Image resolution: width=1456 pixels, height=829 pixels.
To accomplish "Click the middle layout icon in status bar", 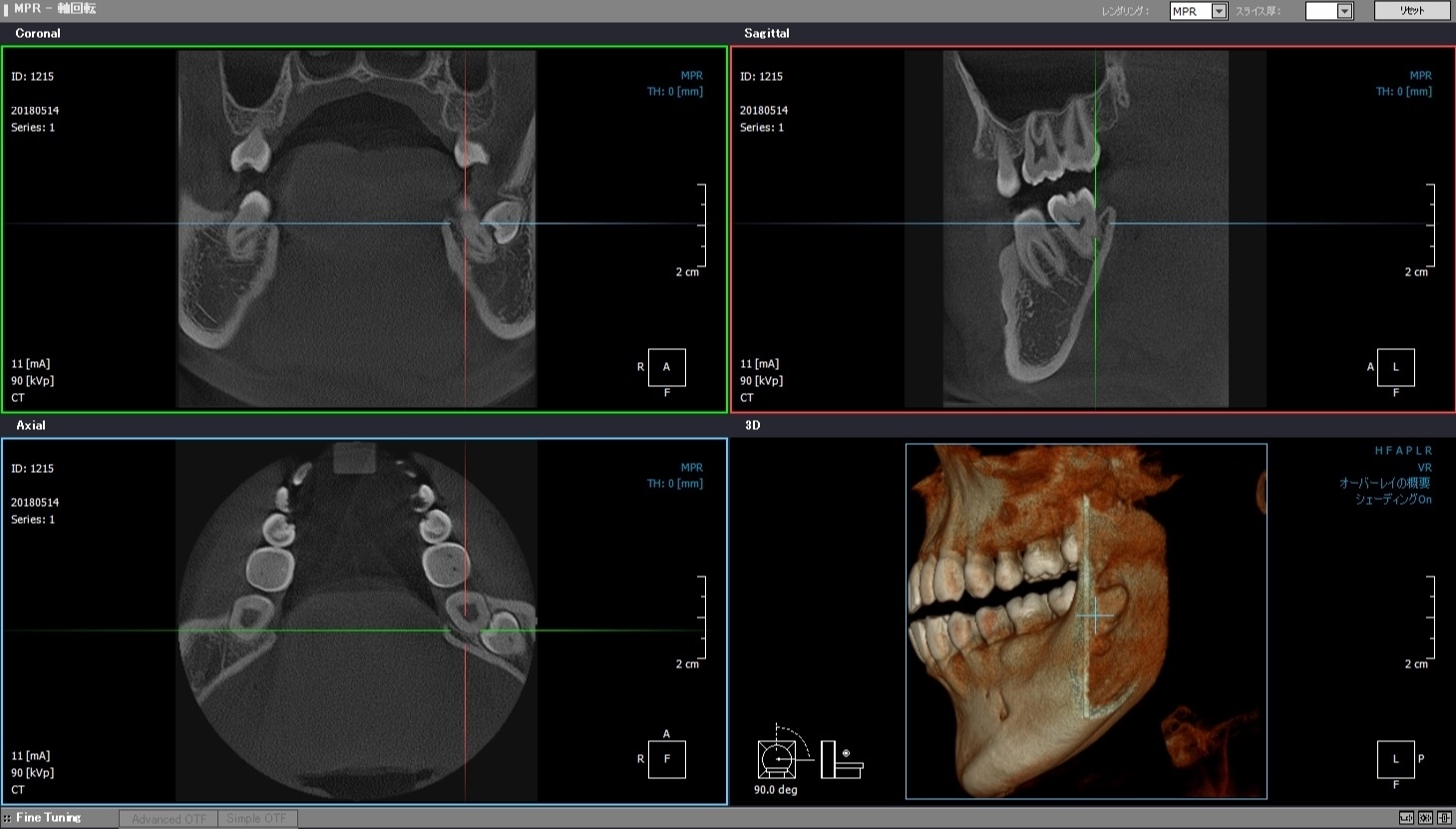I will click(1425, 818).
